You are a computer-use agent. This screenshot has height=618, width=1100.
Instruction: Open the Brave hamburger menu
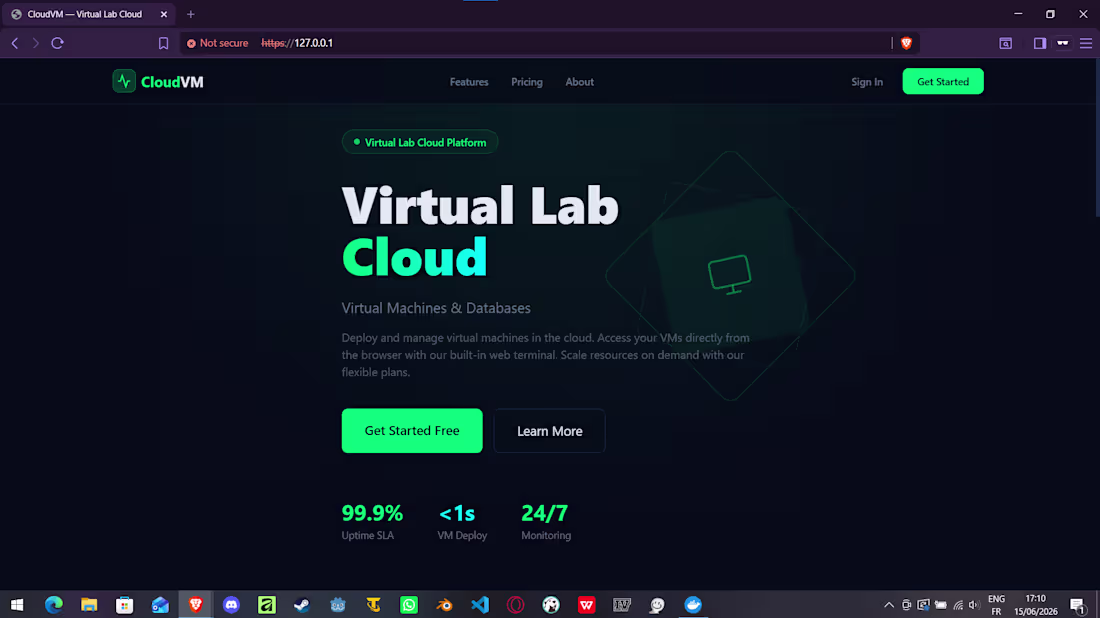(1086, 43)
